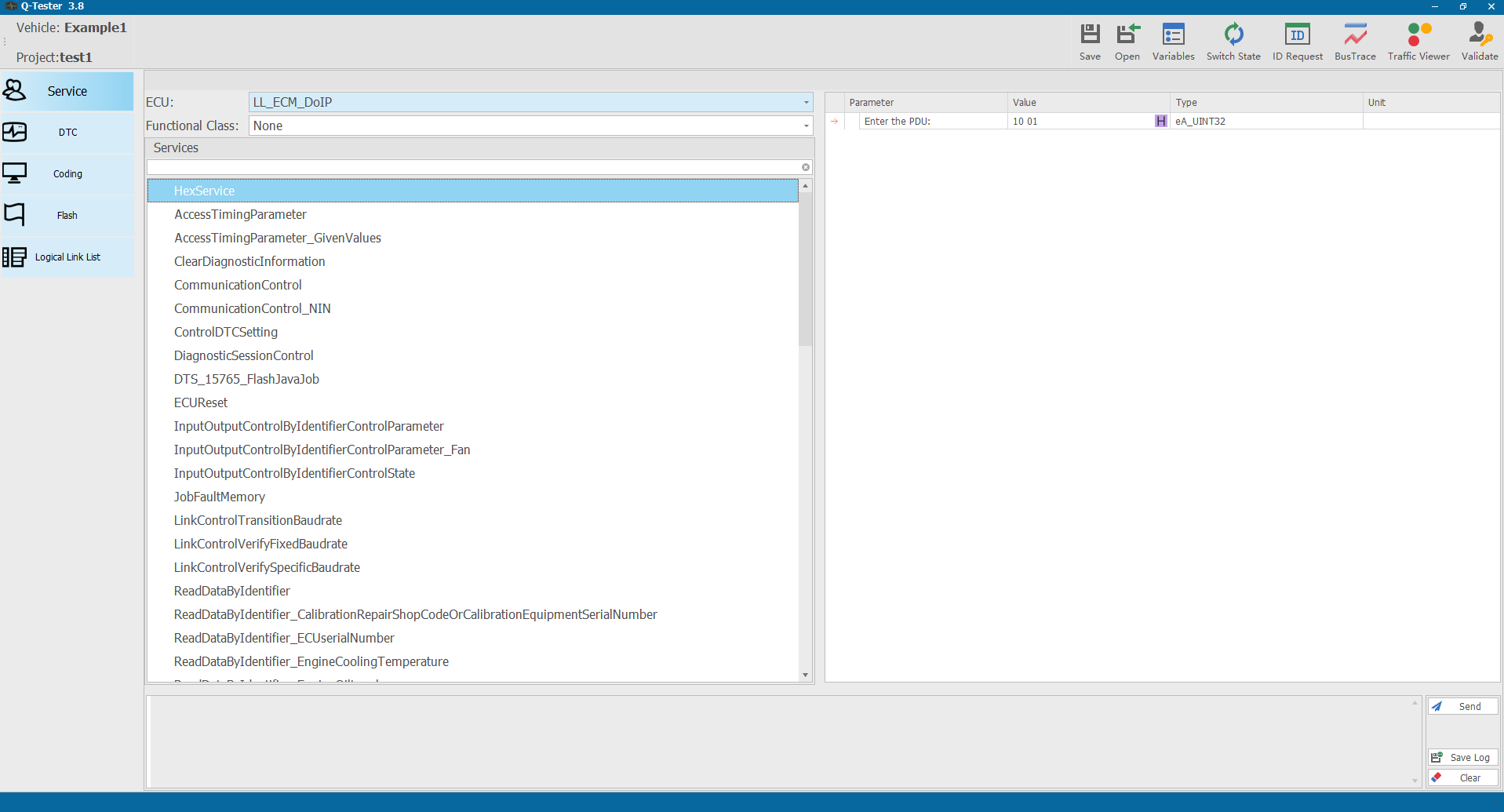Select the ReadDataByIdentifier service

point(473,591)
